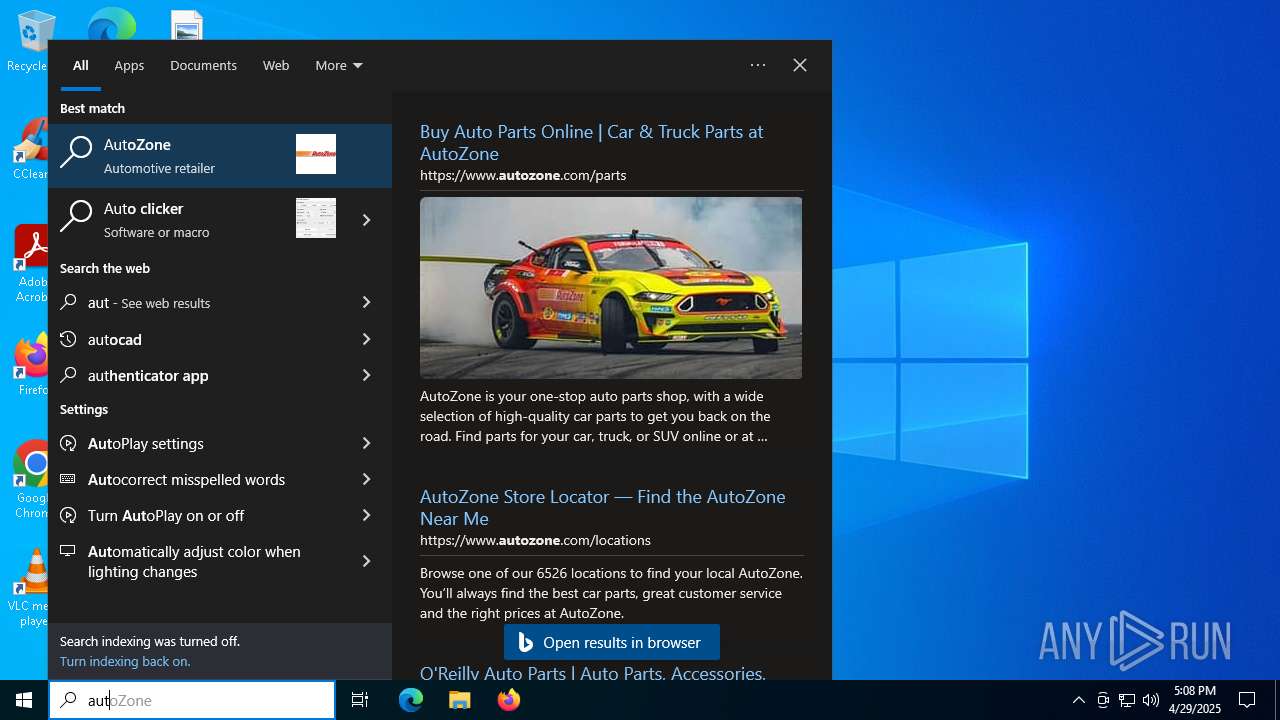The image size is (1280, 720).
Task: Click Turn indexing back on link
Action: (x=125, y=661)
